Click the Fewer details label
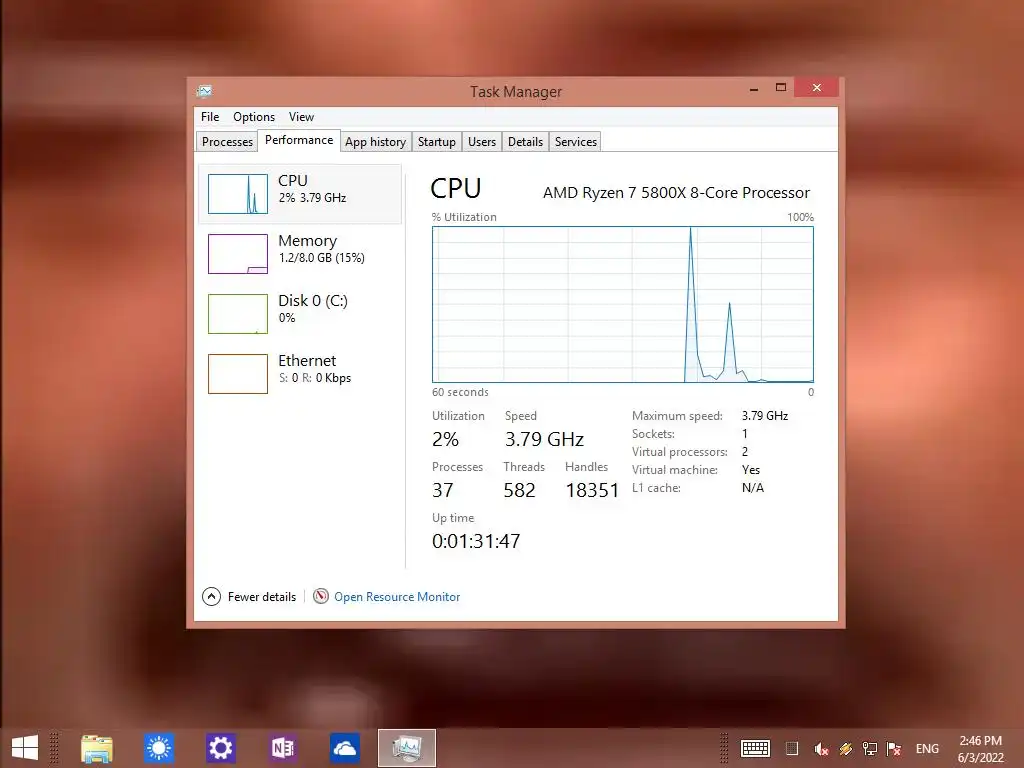The height and width of the screenshot is (768, 1024). pyautogui.click(x=261, y=597)
